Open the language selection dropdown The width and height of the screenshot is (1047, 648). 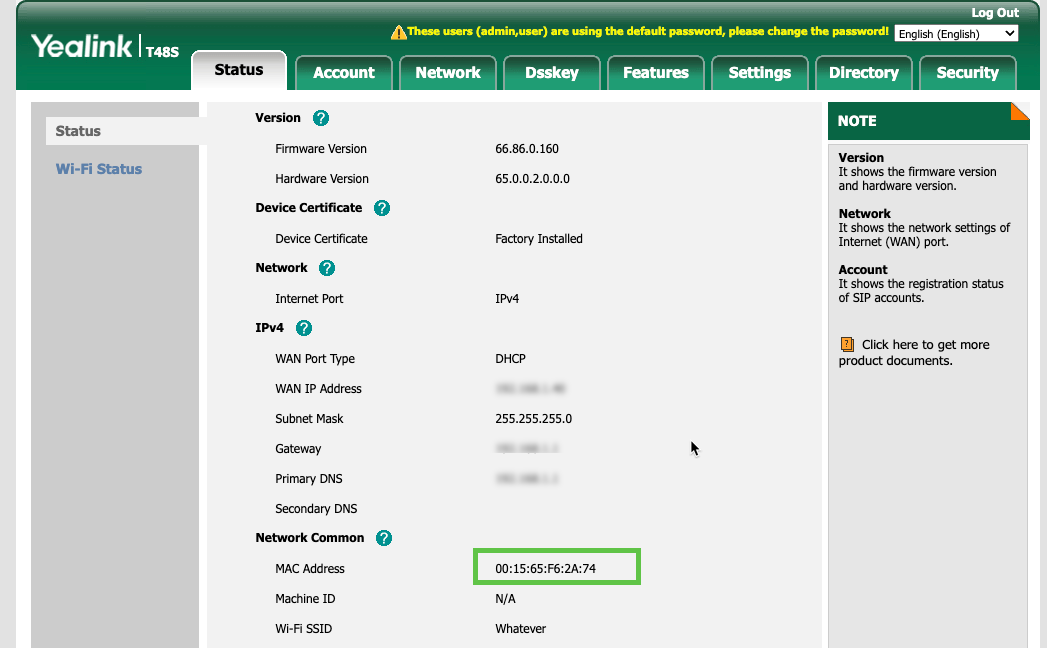coord(955,34)
